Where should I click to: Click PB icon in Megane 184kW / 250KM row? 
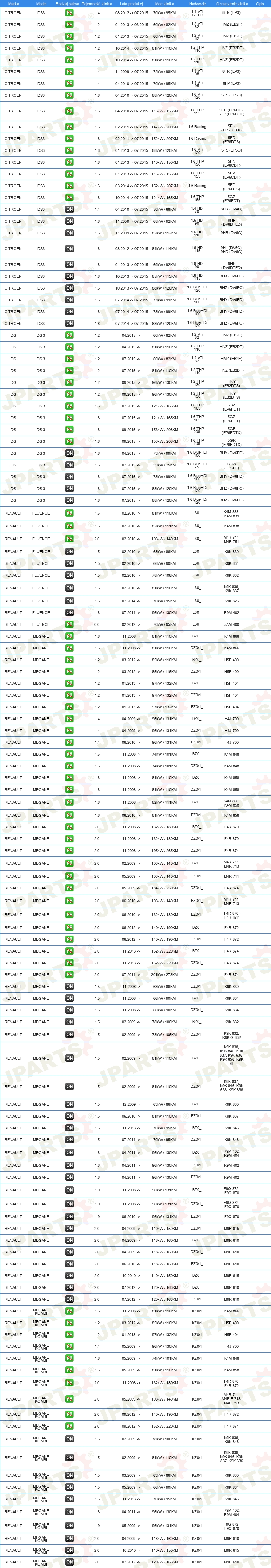point(69,888)
